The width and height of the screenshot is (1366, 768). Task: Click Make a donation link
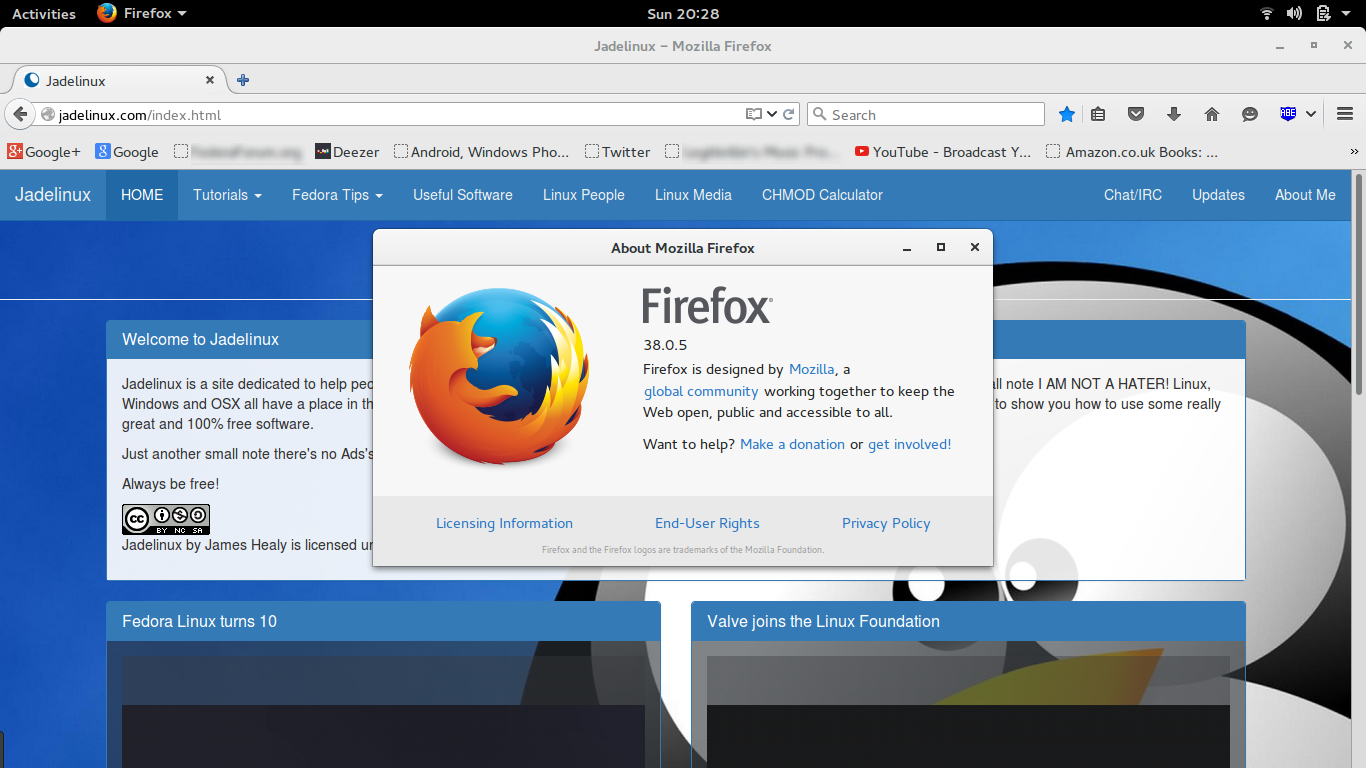point(792,444)
